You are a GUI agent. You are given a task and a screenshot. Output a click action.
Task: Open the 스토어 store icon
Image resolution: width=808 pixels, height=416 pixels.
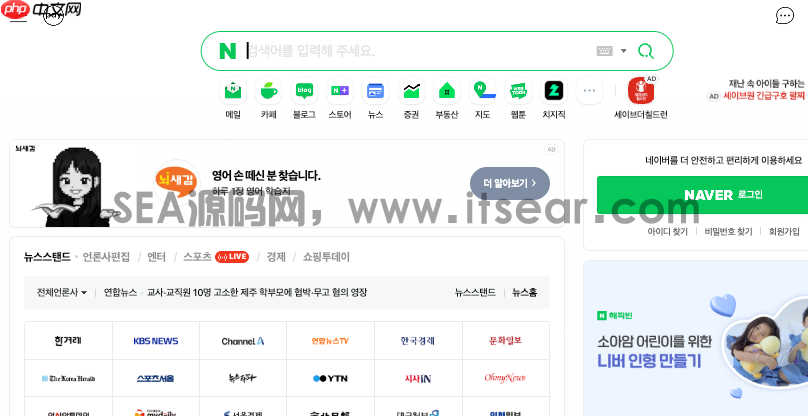coord(340,91)
